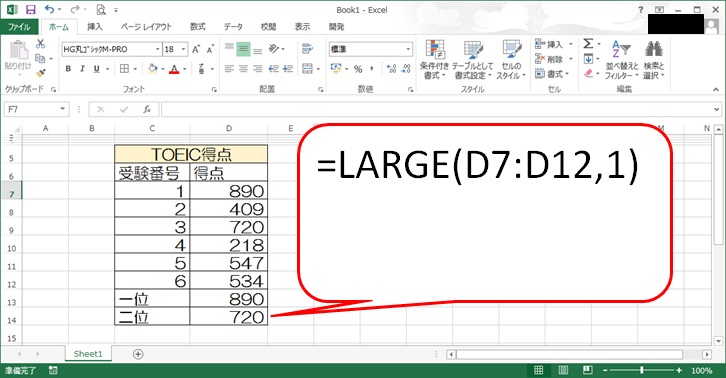Toggle wrap text

(307, 49)
